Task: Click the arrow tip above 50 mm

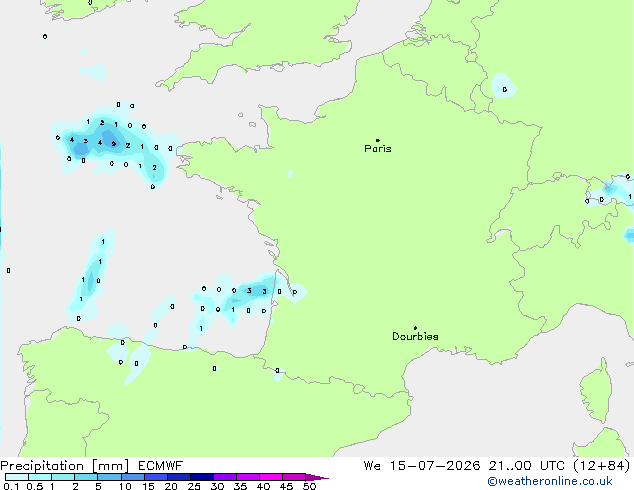Action: [x=317, y=477]
